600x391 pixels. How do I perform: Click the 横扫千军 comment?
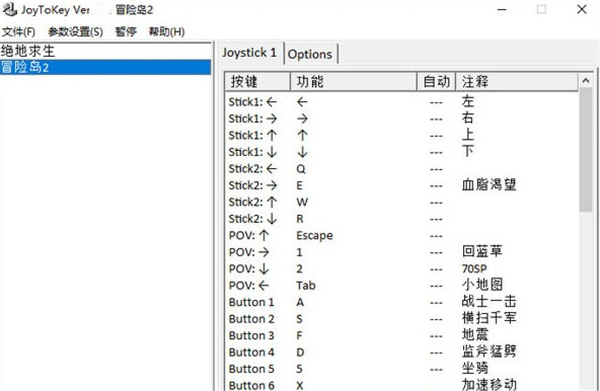489,318
